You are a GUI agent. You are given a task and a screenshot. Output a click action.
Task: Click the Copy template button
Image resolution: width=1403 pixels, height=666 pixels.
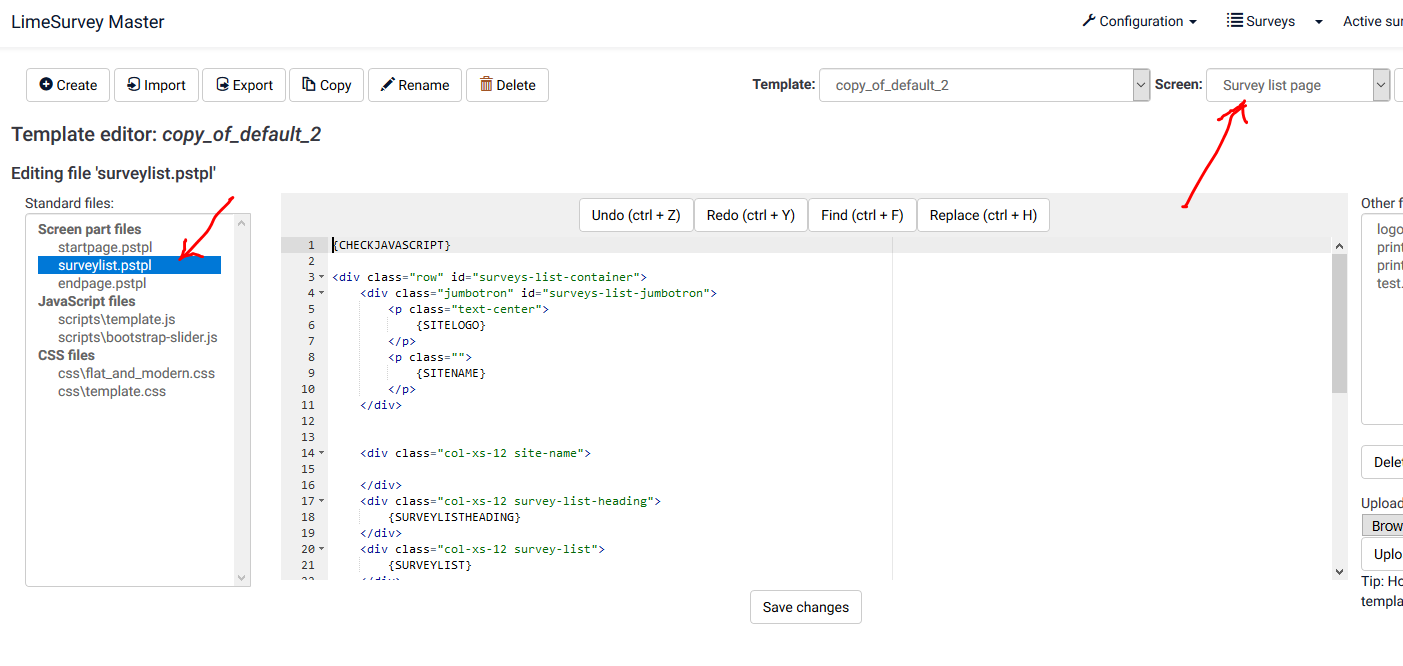pyautogui.click(x=326, y=85)
